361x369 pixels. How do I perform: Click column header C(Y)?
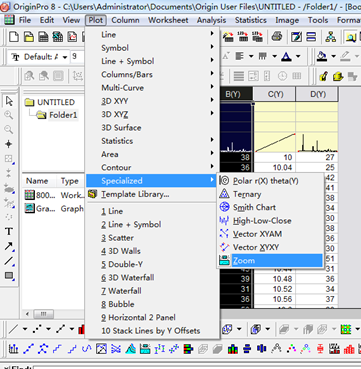(274, 94)
